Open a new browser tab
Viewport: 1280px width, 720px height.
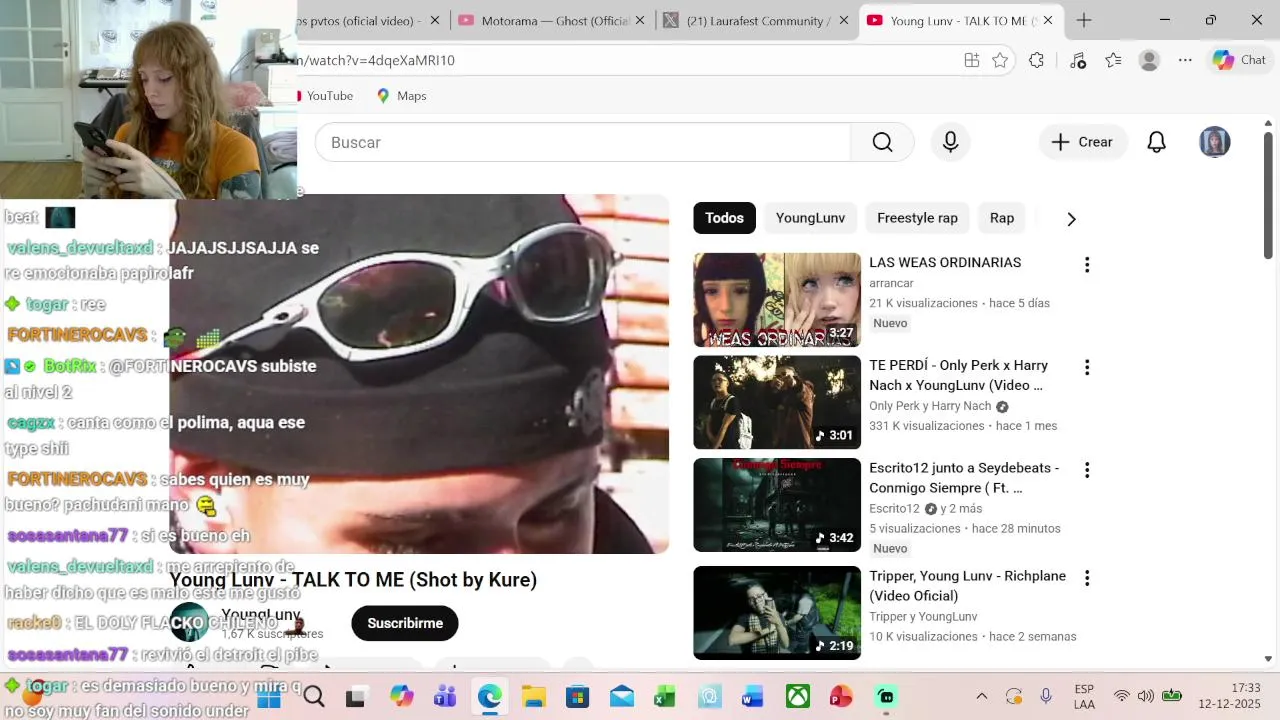tap(1084, 20)
